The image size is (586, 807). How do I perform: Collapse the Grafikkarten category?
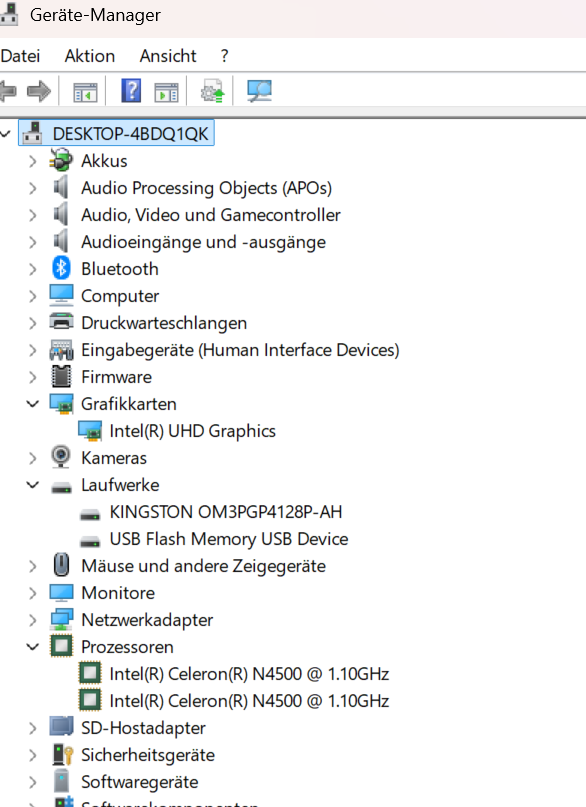pyautogui.click(x=33, y=404)
